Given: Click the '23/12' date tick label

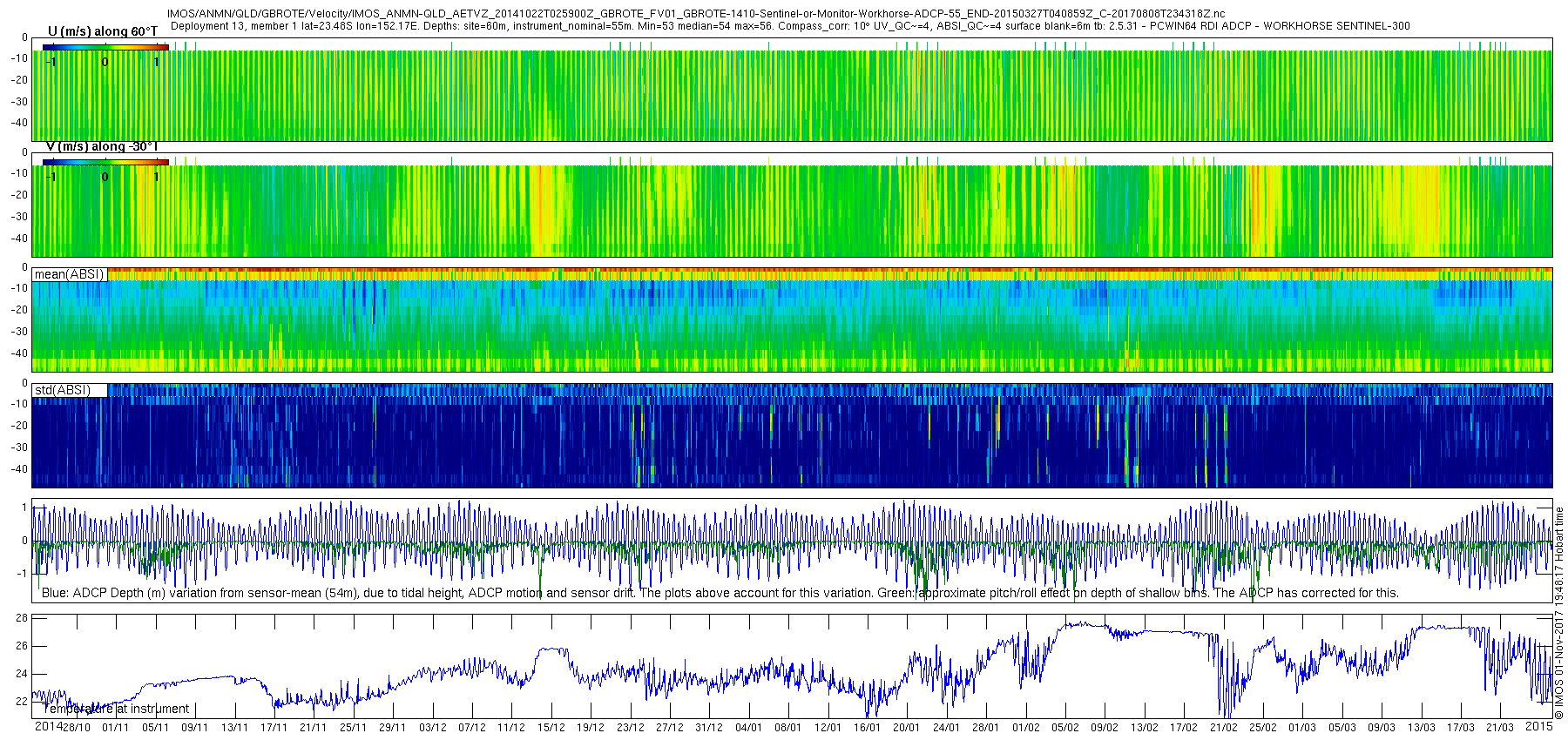Looking at the screenshot, I should pos(630,728).
